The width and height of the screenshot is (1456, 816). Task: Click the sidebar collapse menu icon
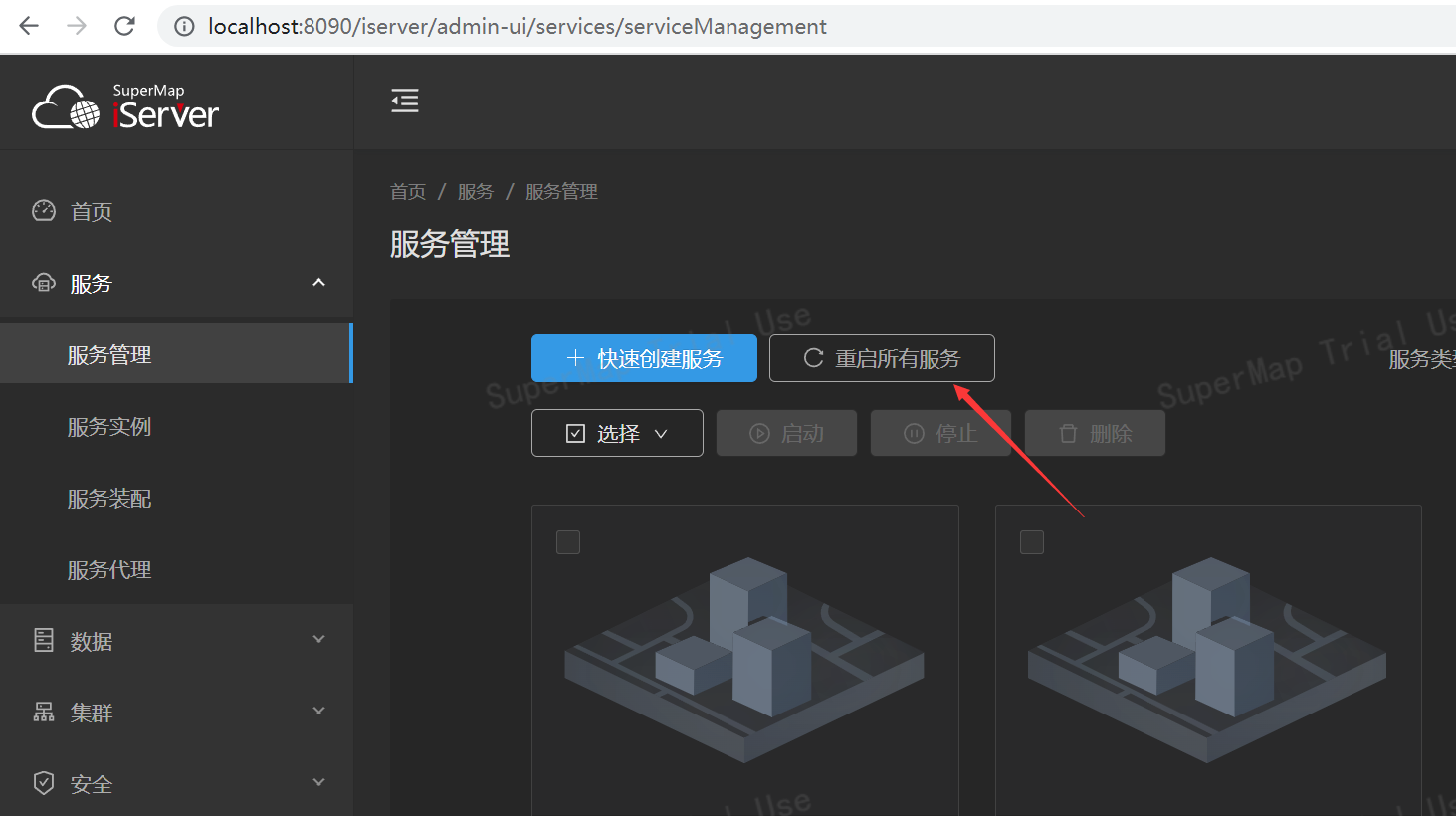tap(404, 101)
